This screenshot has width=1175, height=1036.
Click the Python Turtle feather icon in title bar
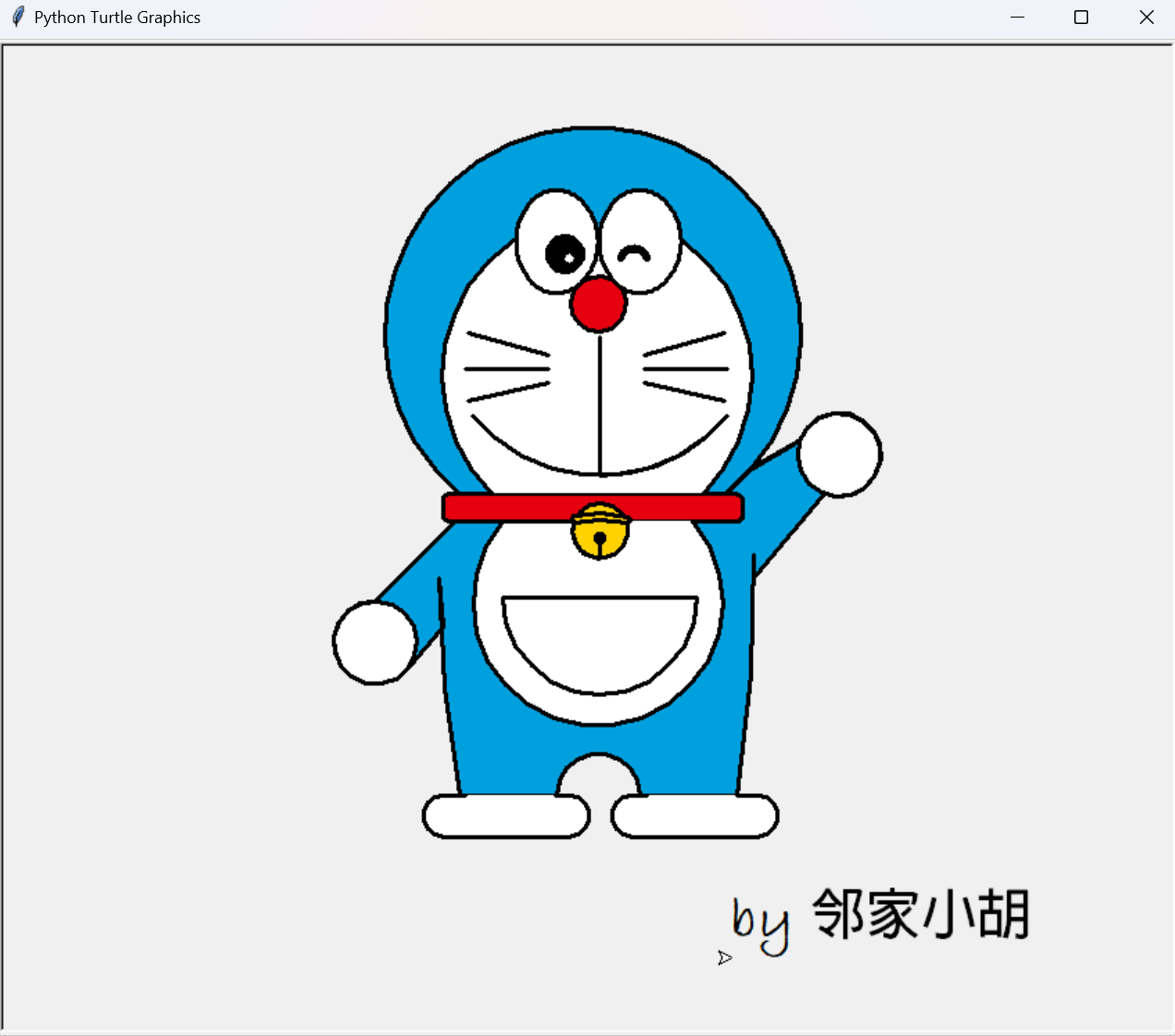coord(18,17)
